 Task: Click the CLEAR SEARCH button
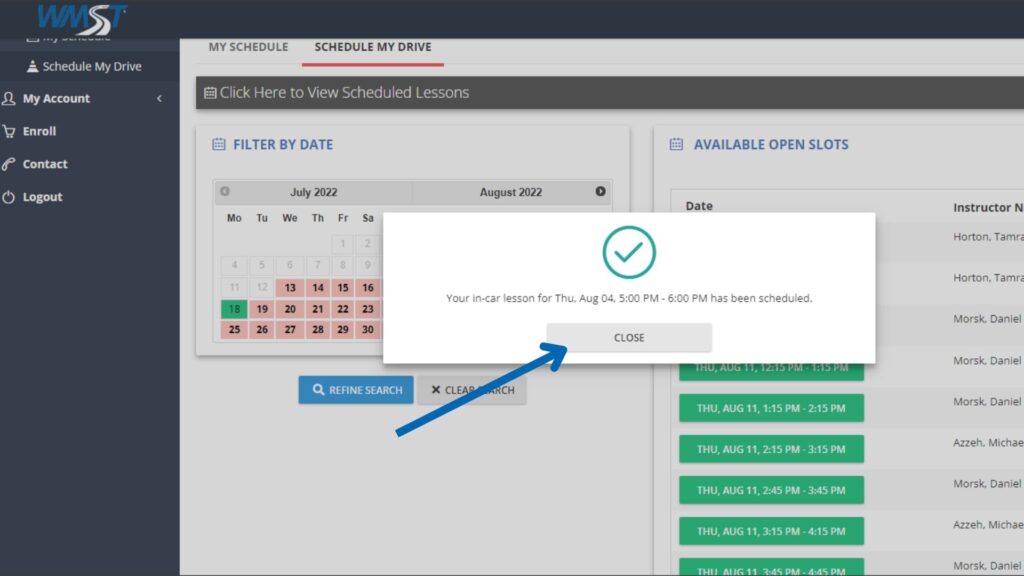472,390
